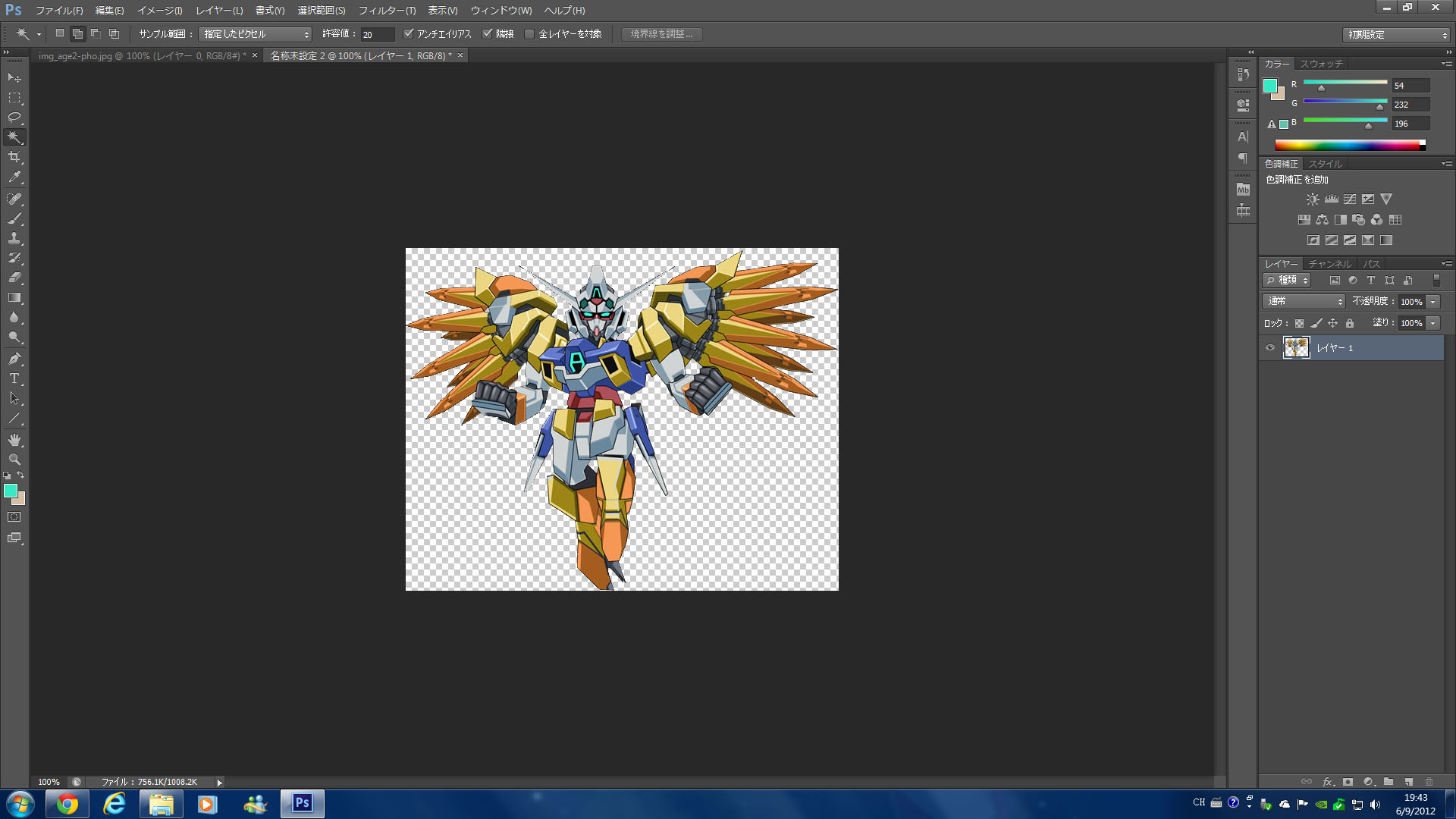Viewport: 1456px width, 819px height.
Task: Click the foreground color swatch in toolbar
Action: tap(11, 491)
